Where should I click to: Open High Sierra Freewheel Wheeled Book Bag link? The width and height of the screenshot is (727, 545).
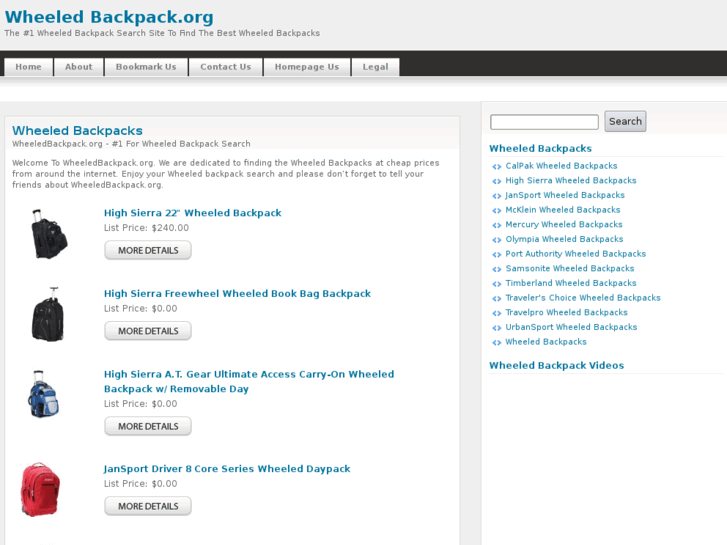pos(237,294)
